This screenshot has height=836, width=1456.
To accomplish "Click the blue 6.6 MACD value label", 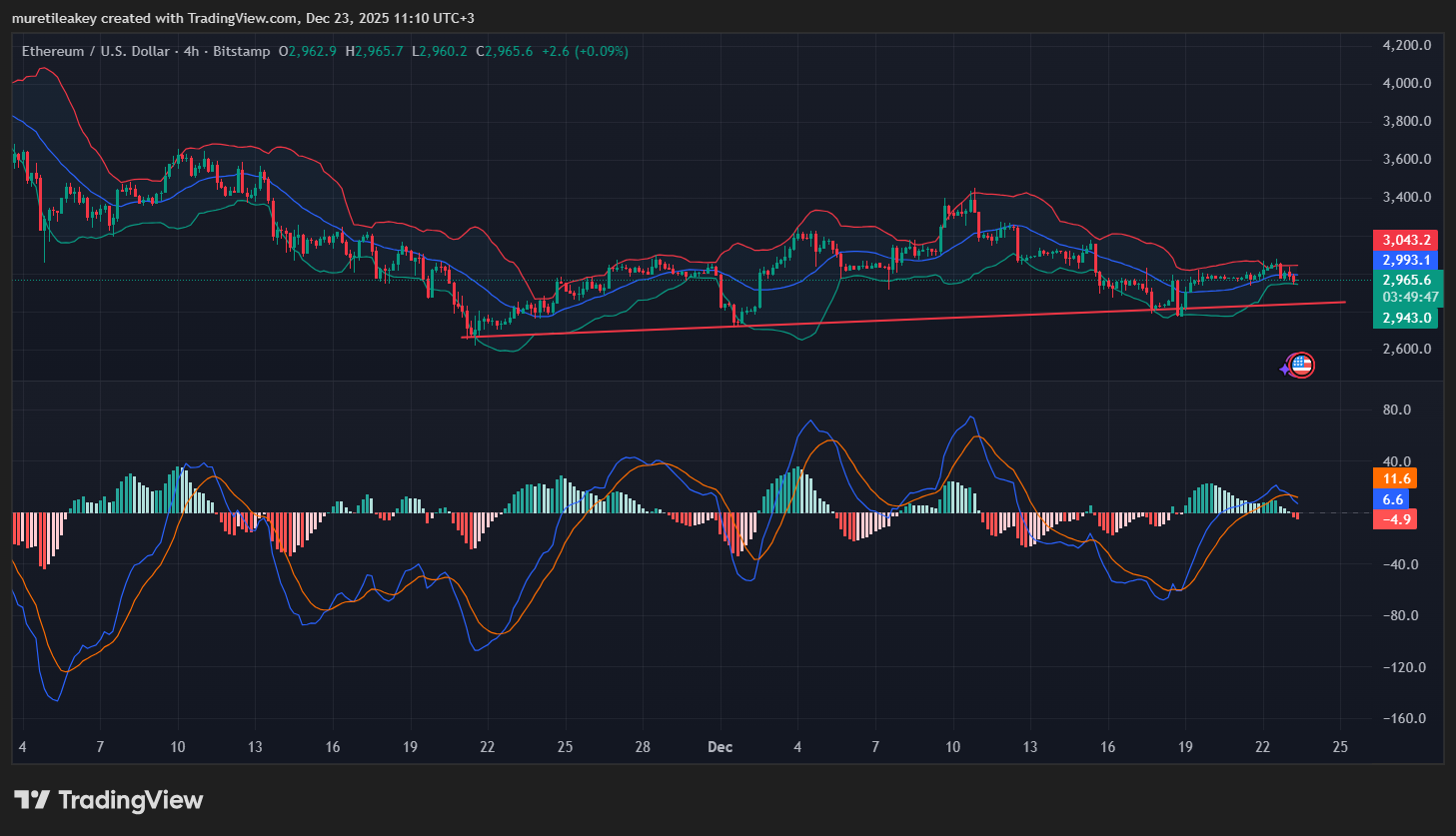I will (x=1392, y=499).
